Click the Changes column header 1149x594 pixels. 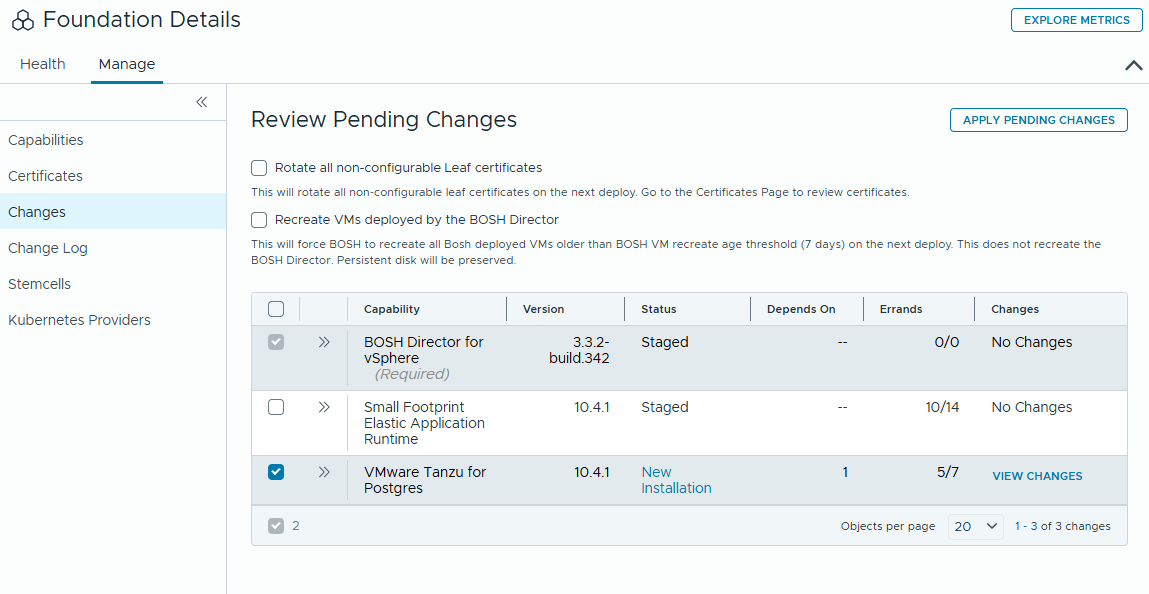1014,309
